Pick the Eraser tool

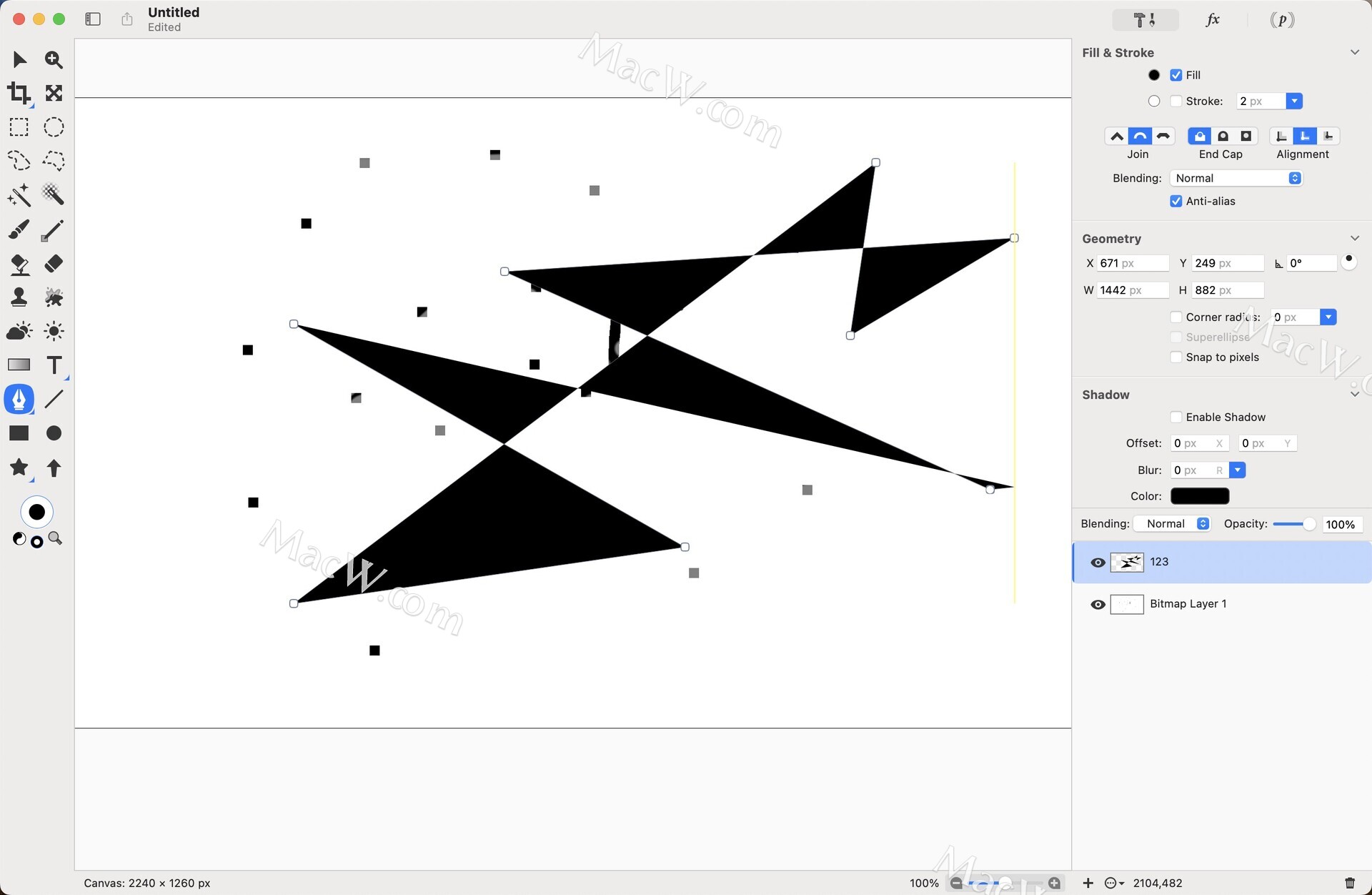click(x=54, y=264)
